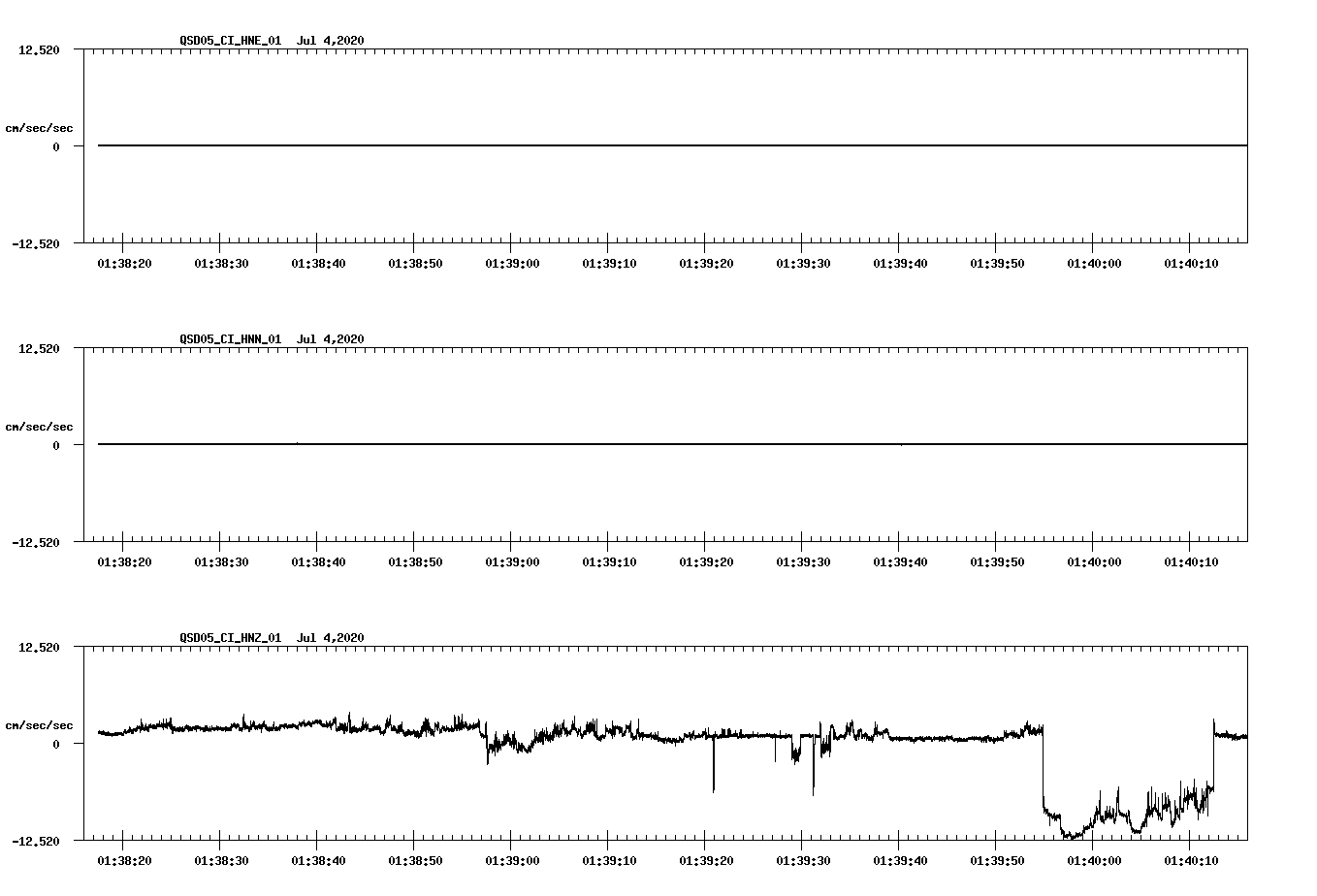This screenshot has height=896, width=1317.
Task: Select the 01:38:20 tick label under HNN plot
Action: [124, 562]
